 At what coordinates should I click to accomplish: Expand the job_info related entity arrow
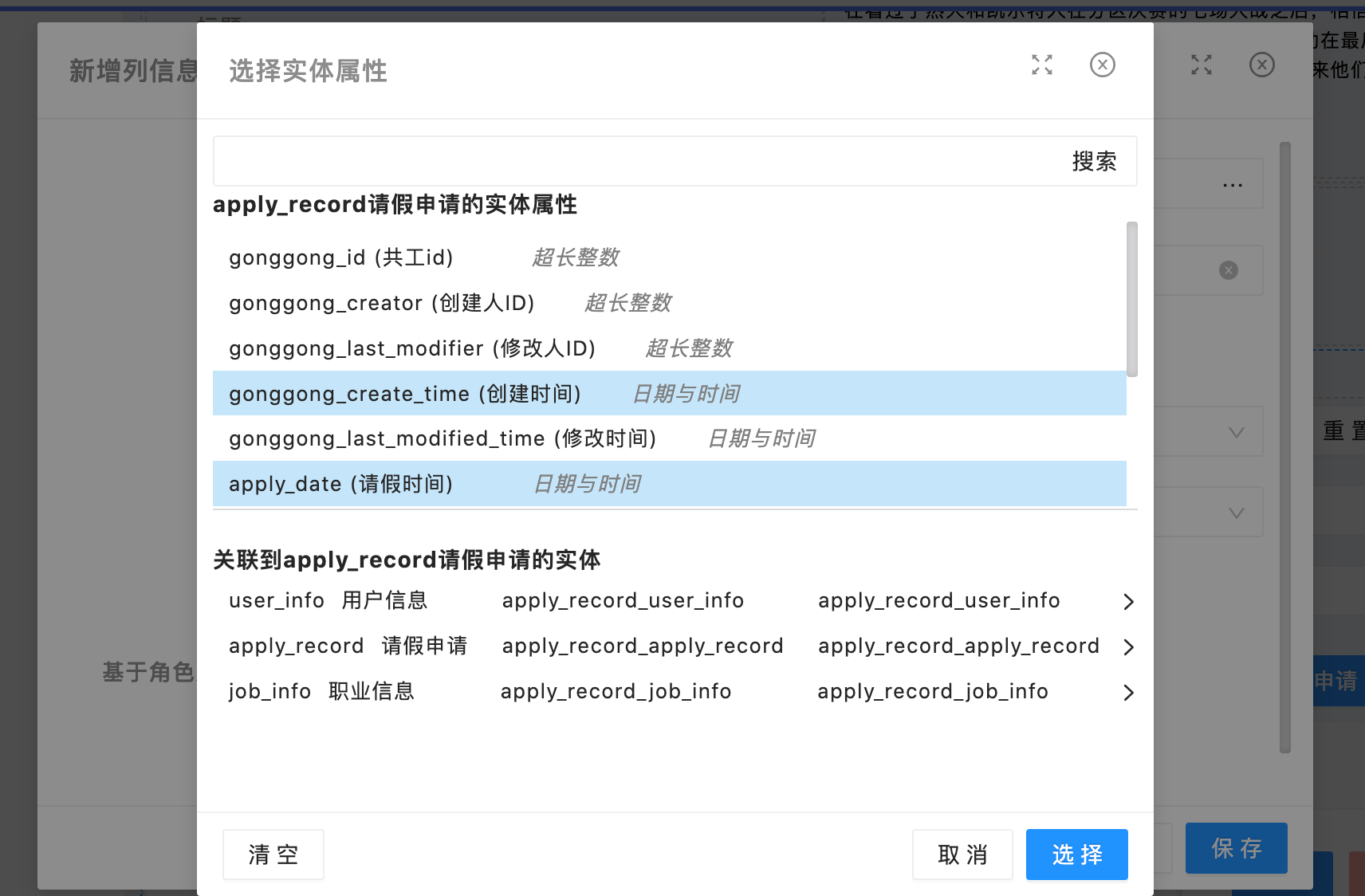[1128, 693]
